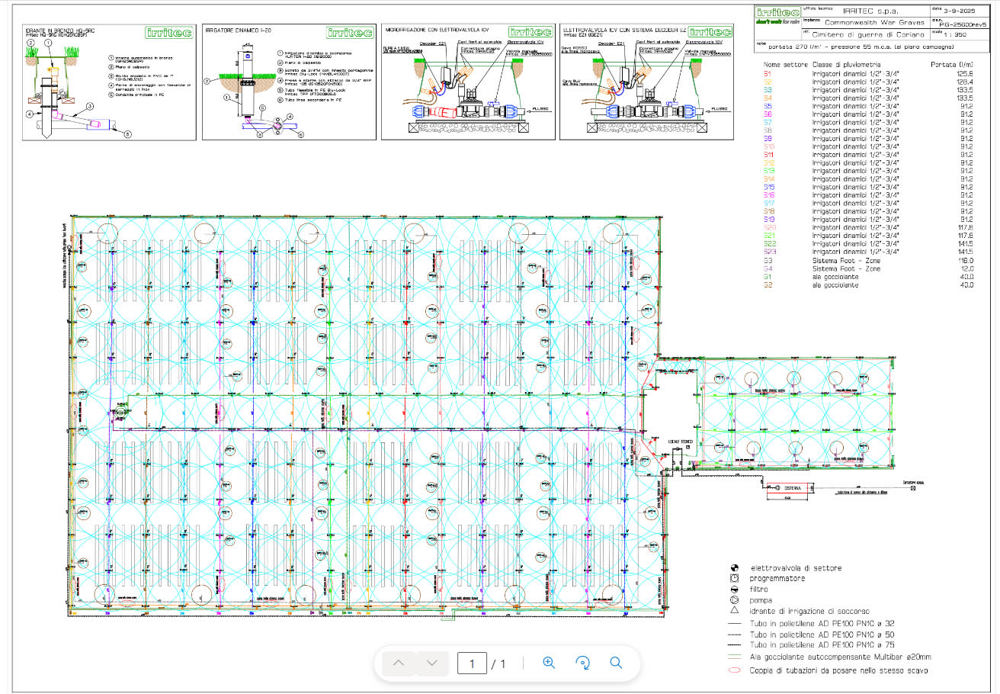Click the flow value "116.0"

966,260
